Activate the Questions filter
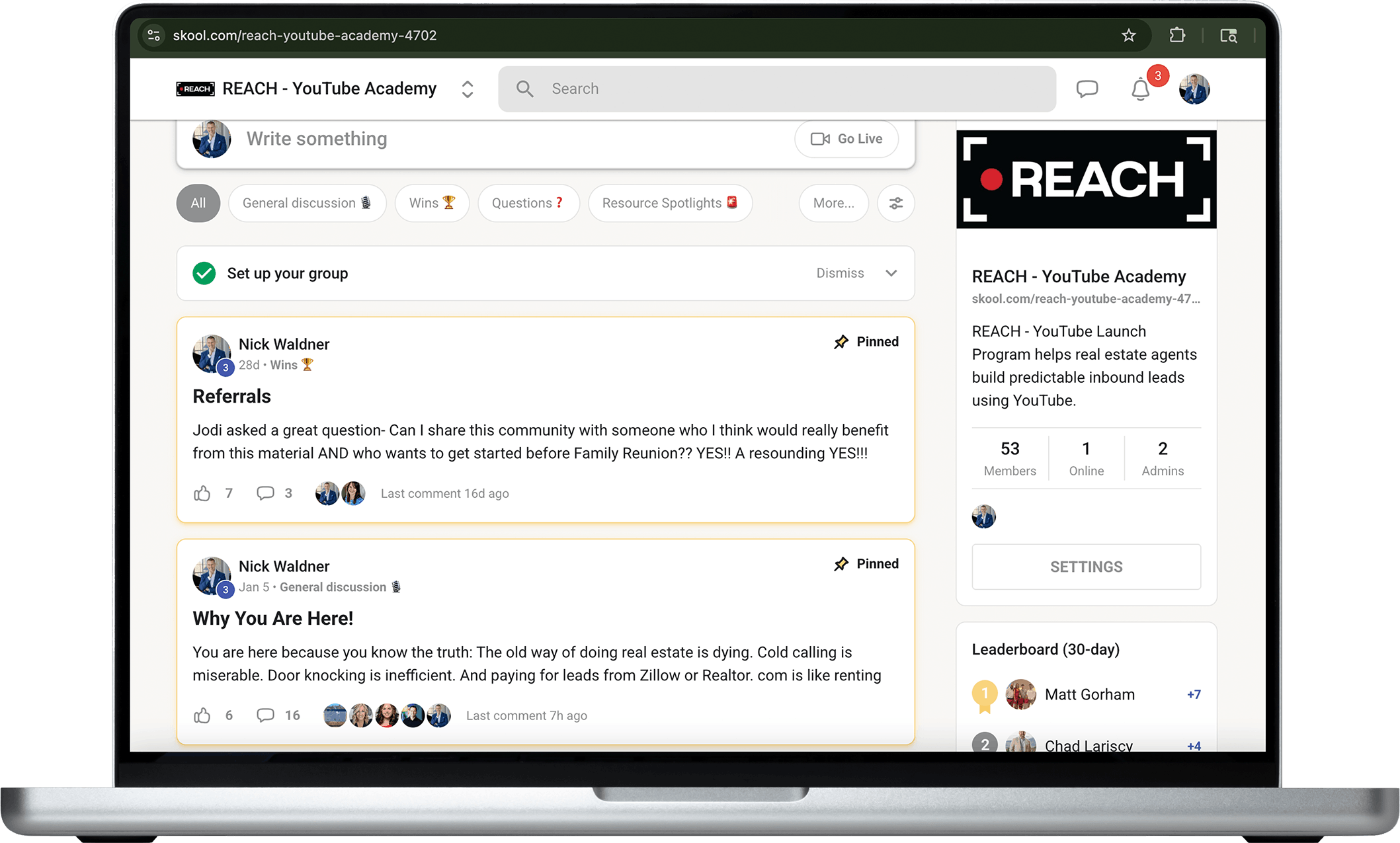1400x843 pixels. point(528,203)
